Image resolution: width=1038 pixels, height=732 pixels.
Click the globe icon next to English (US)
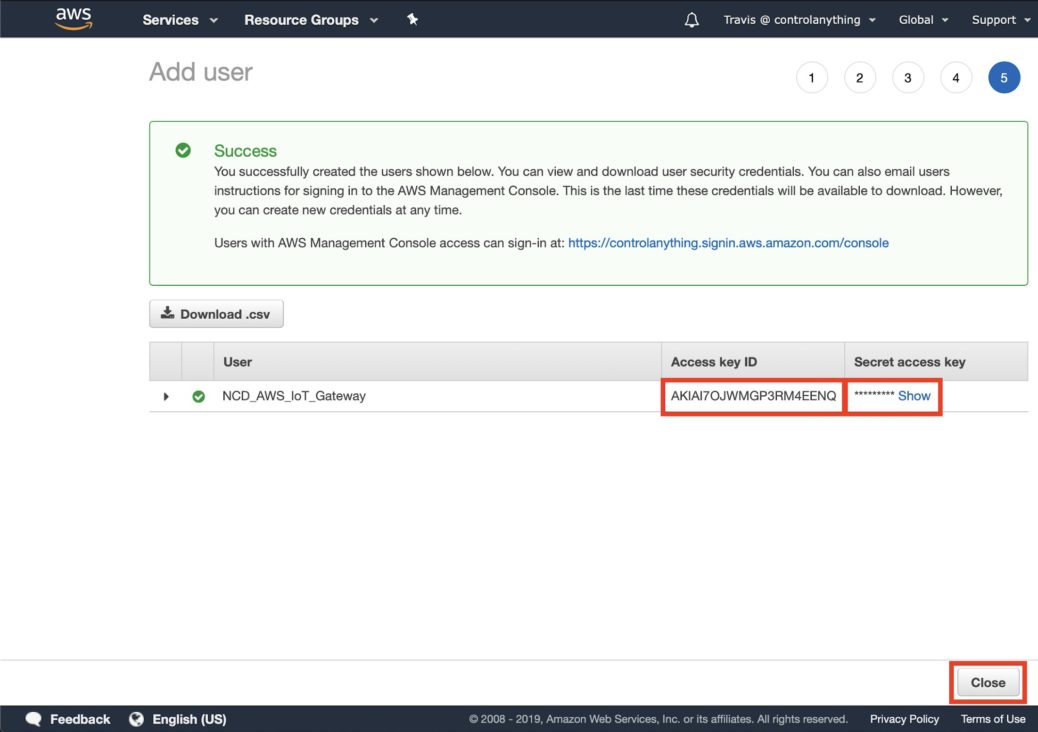click(x=135, y=718)
